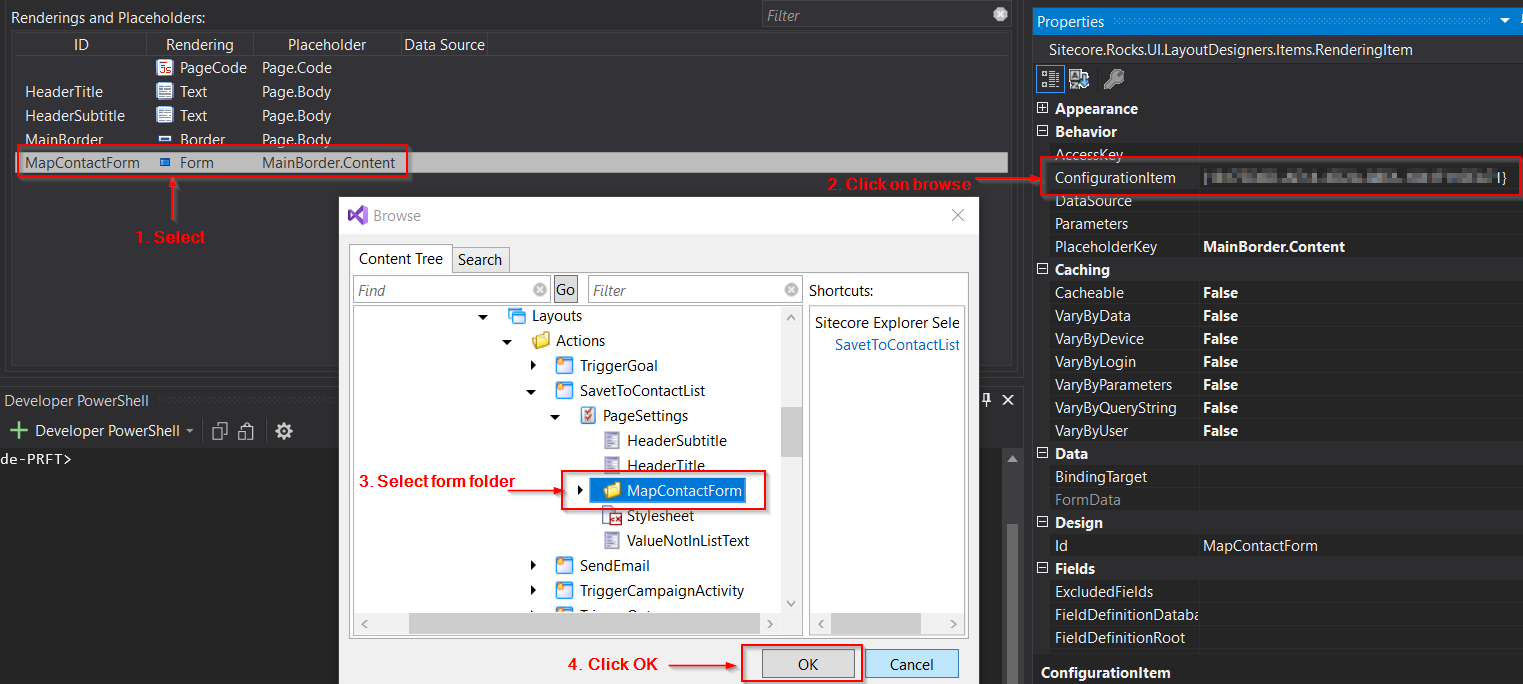Clear the Renderings filter field
This screenshot has height=684, width=1523.
pos(1000,15)
